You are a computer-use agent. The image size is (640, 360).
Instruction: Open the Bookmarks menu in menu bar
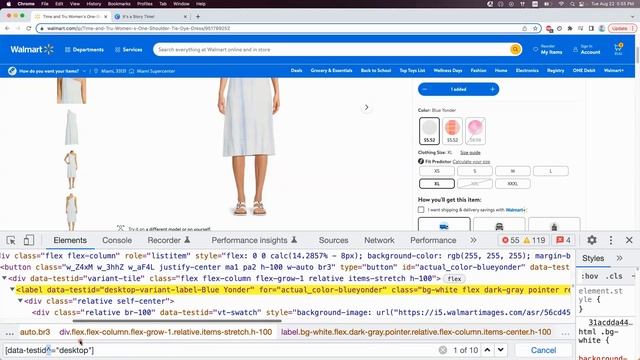pyautogui.click(x=119, y=4)
